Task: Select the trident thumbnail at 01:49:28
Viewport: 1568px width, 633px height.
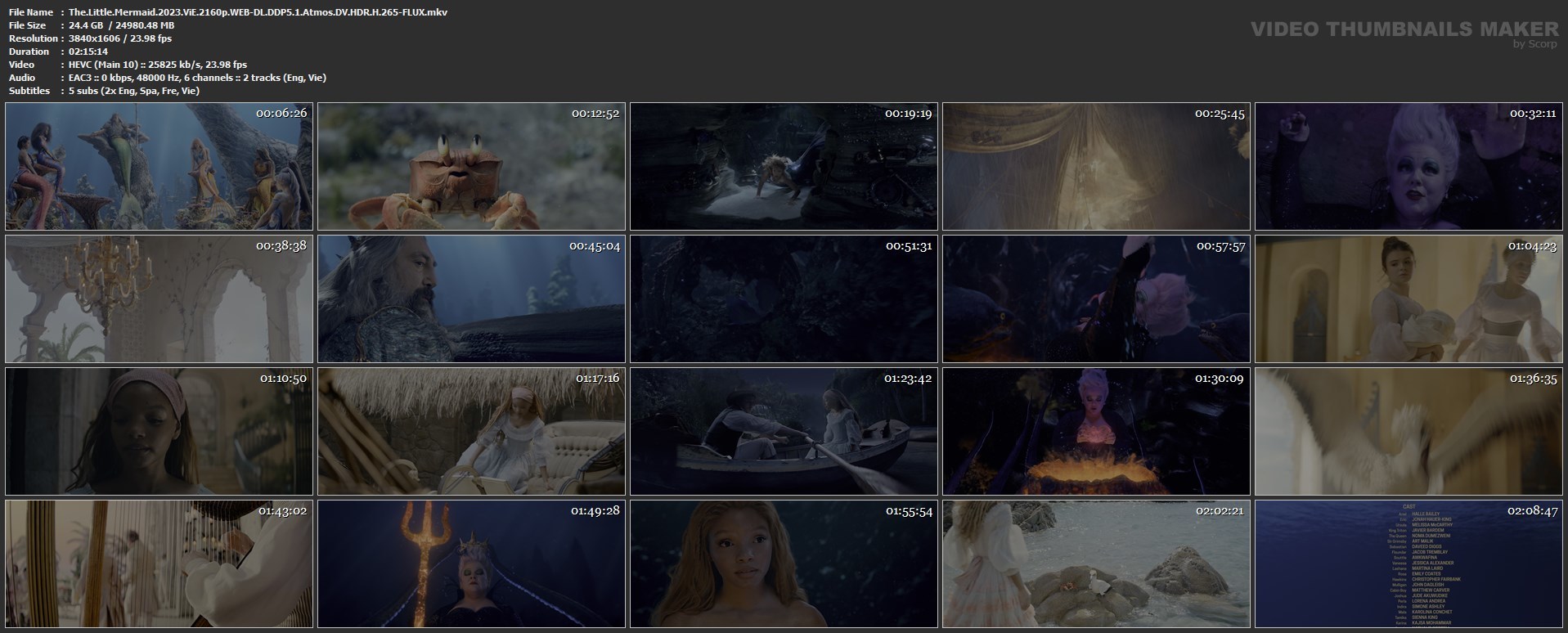Action: pos(471,563)
